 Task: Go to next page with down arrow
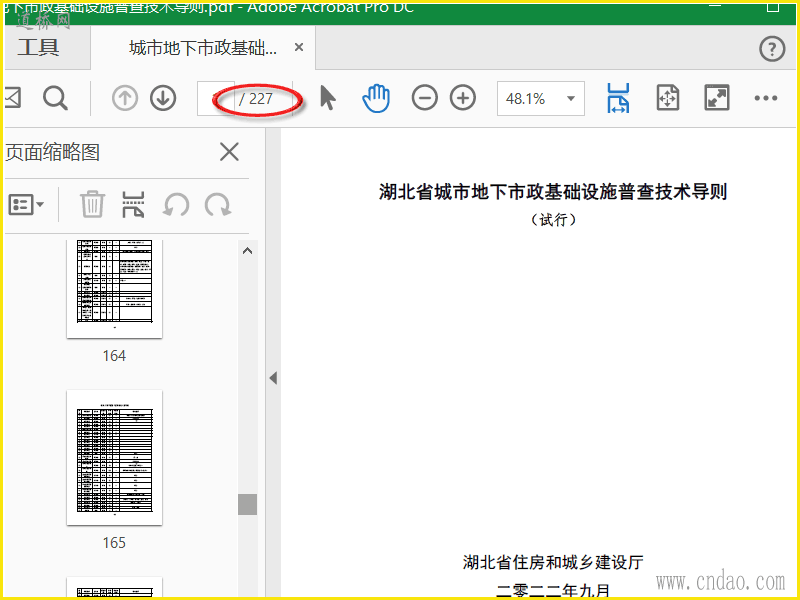tap(163, 98)
